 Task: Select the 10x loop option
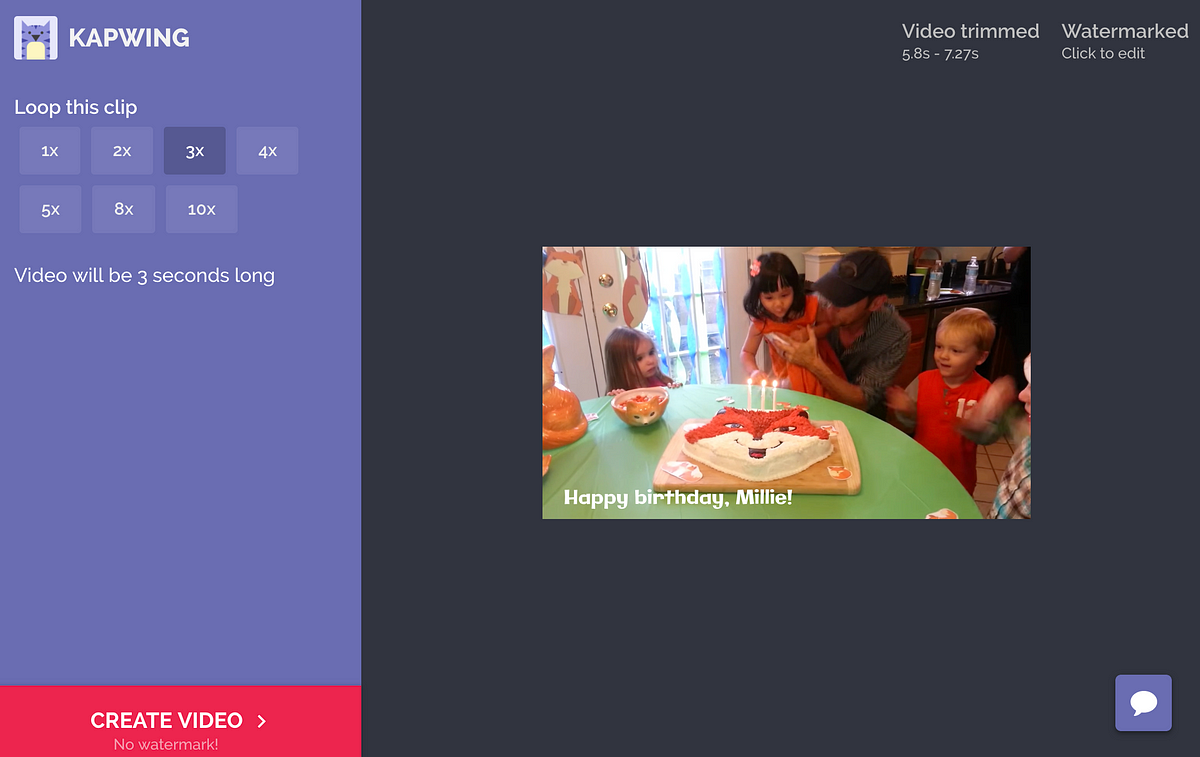[x=201, y=209]
